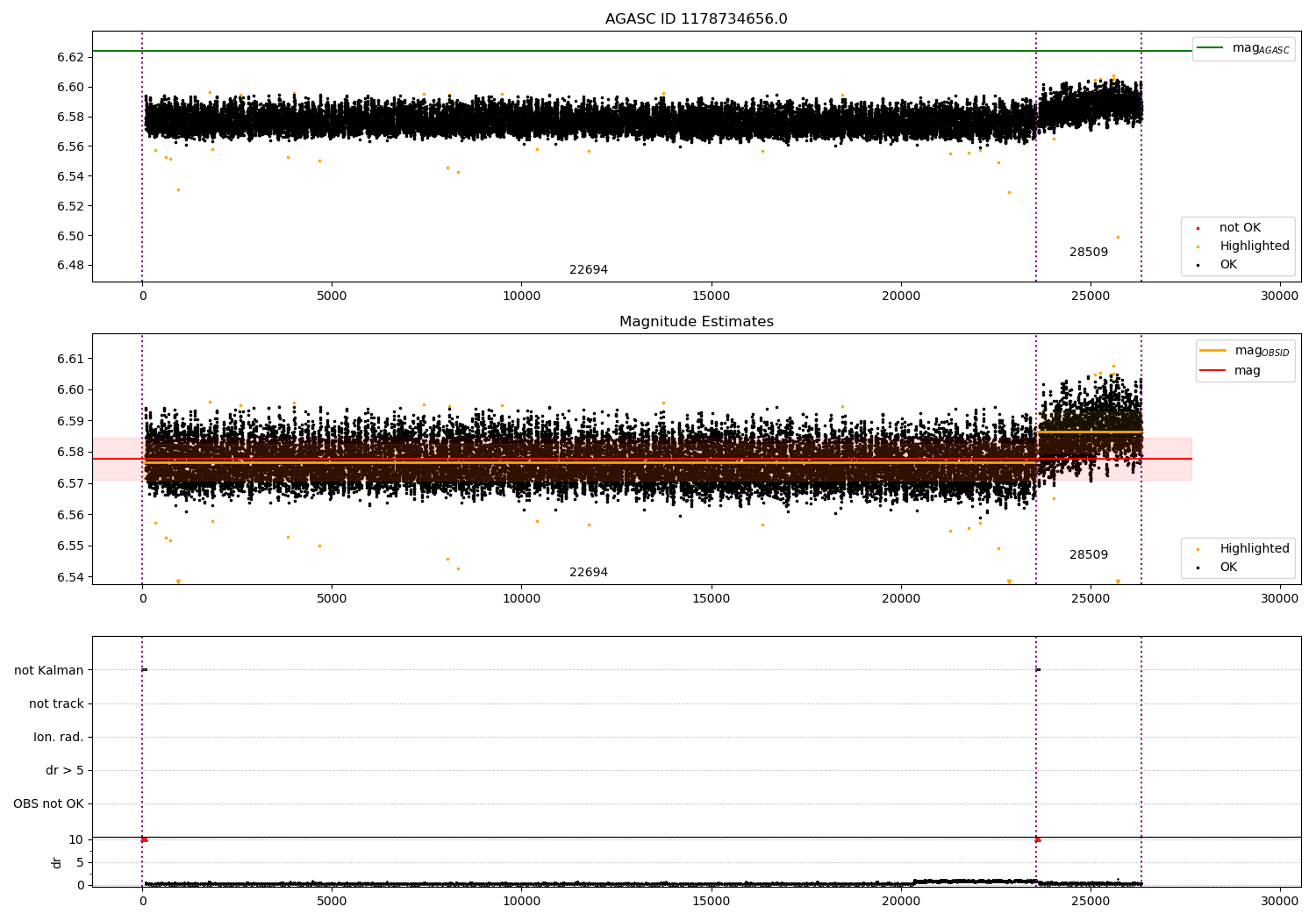Select the mag OBSID legend label

(1262, 351)
